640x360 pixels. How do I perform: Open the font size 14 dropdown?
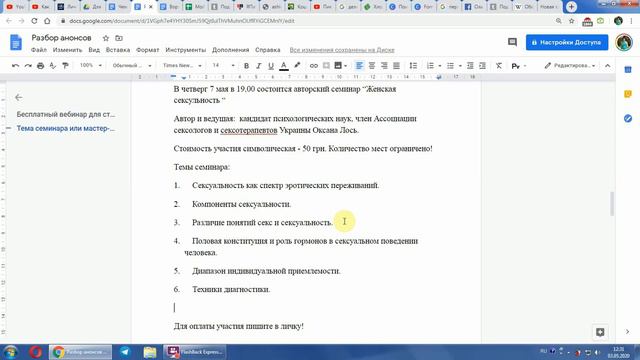coord(223,65)
